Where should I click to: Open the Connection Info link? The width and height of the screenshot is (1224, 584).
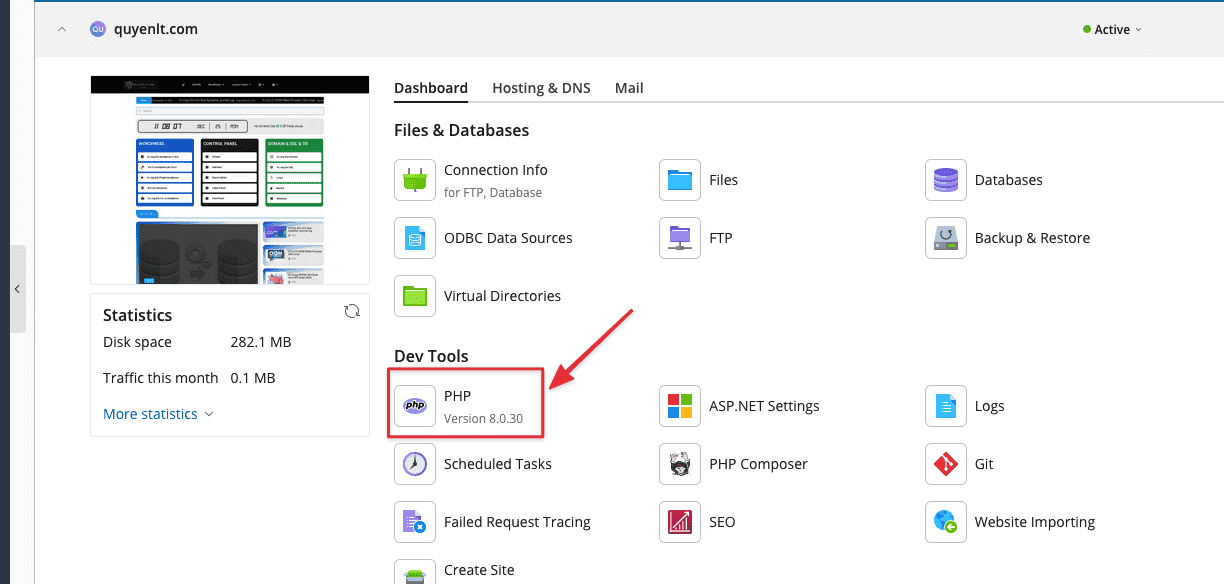(495, 170)
